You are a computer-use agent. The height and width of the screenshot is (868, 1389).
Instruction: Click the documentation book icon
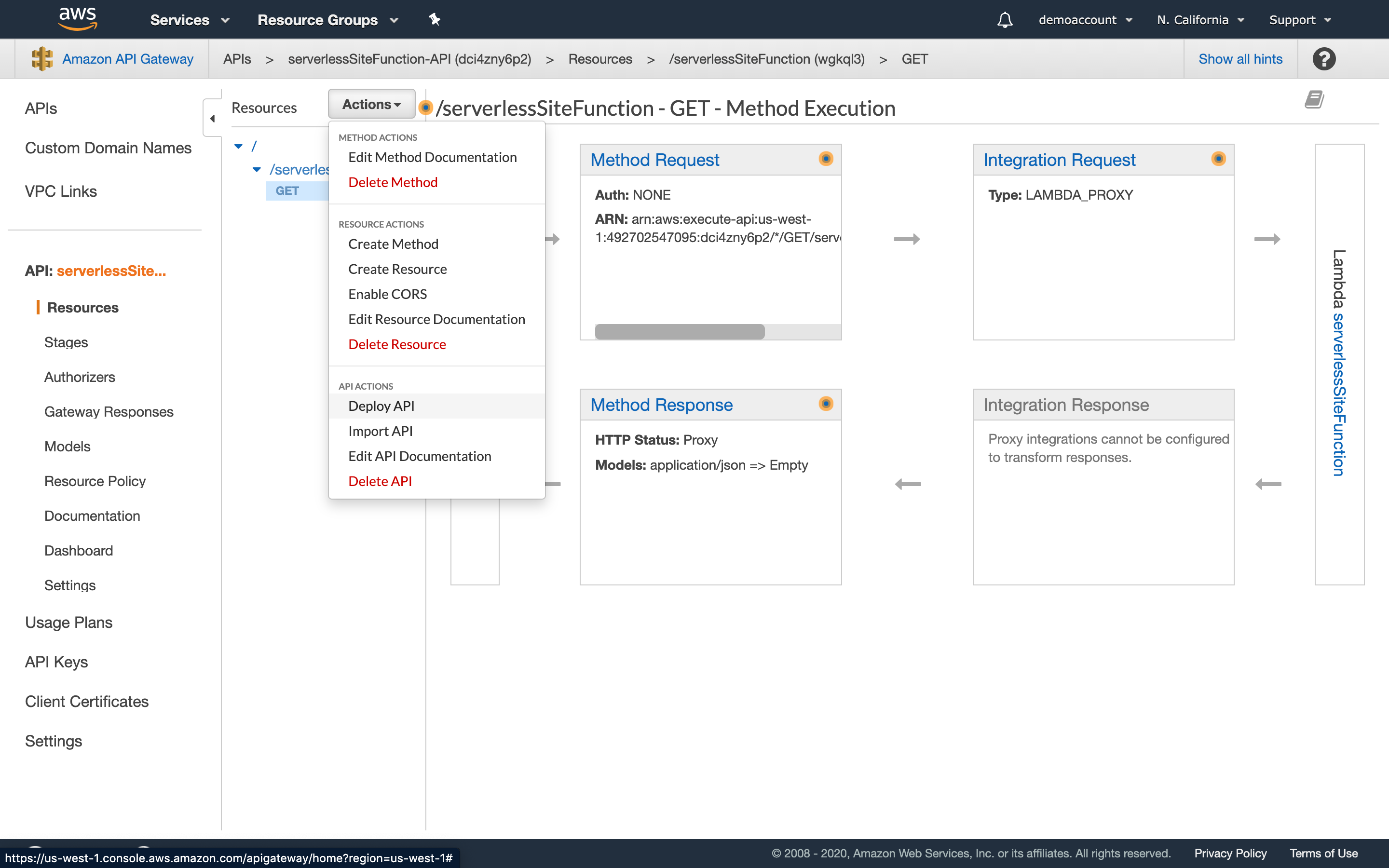point(1314,99)
